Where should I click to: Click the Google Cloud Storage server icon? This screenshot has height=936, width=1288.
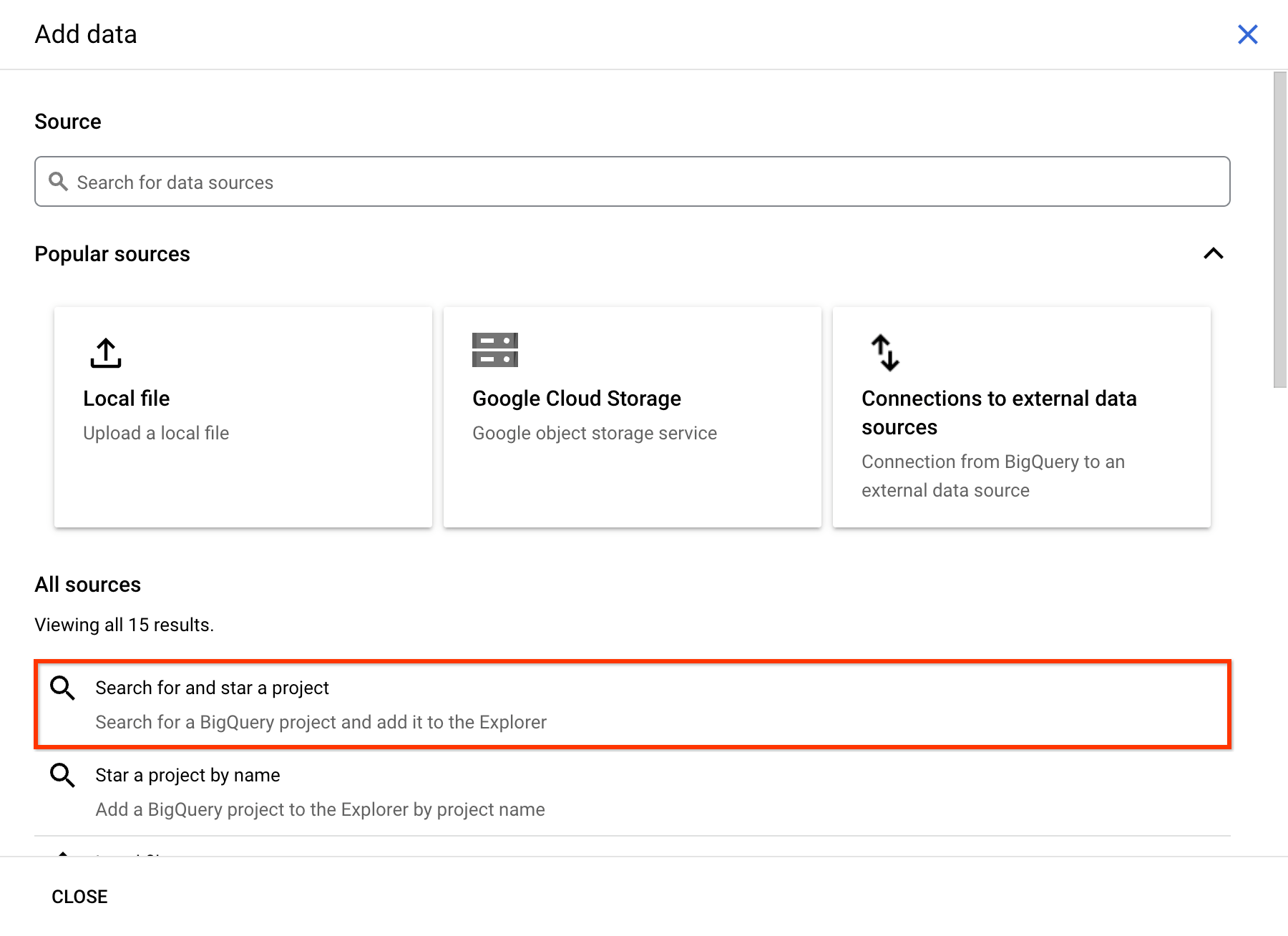495,350
